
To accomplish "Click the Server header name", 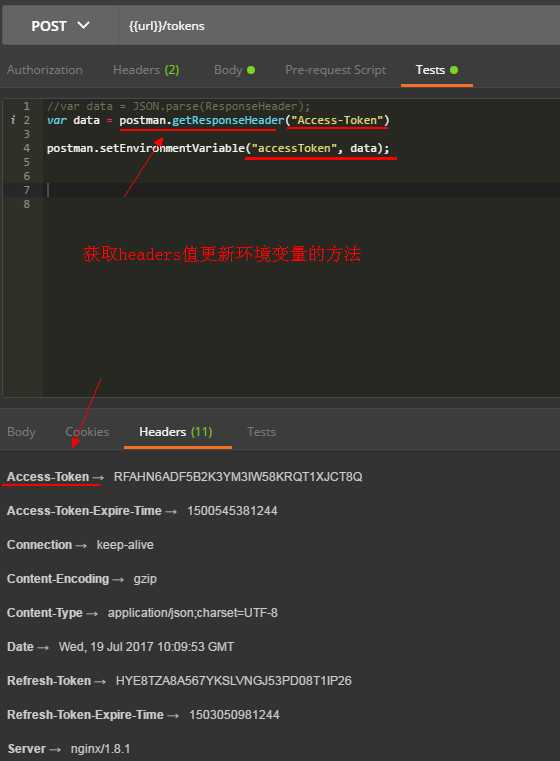I will [26, 748].
